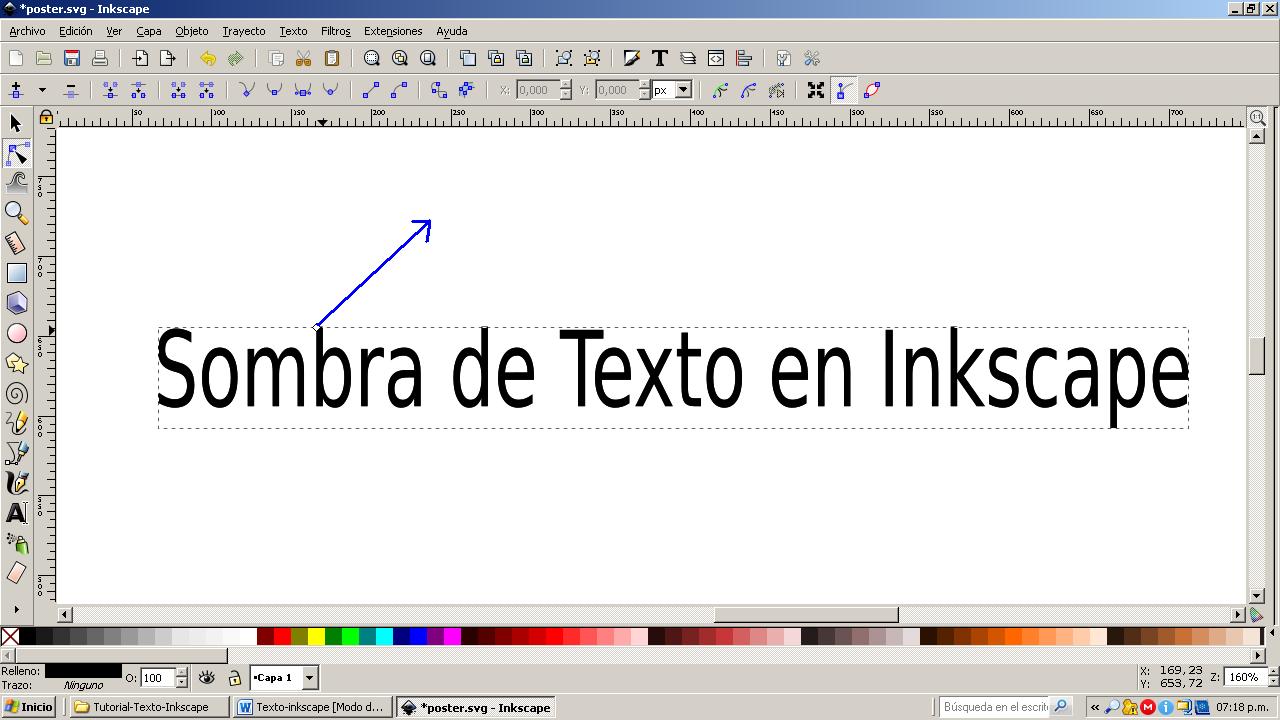Click the no-color X swatch
This screenshot has height=720, width=1280.
click(10, 636)
